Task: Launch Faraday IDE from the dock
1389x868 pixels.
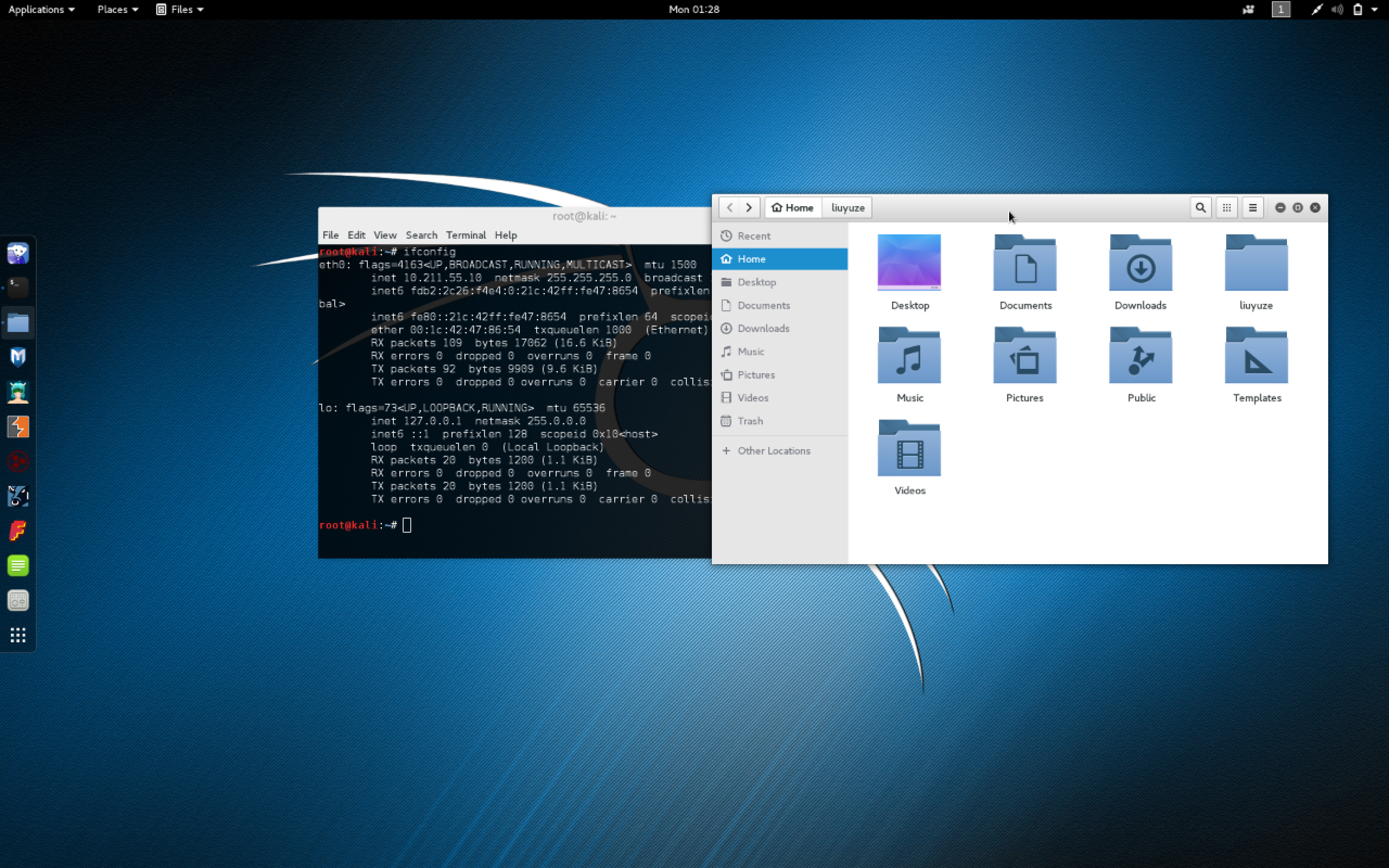Action: (x=18, y=531)
